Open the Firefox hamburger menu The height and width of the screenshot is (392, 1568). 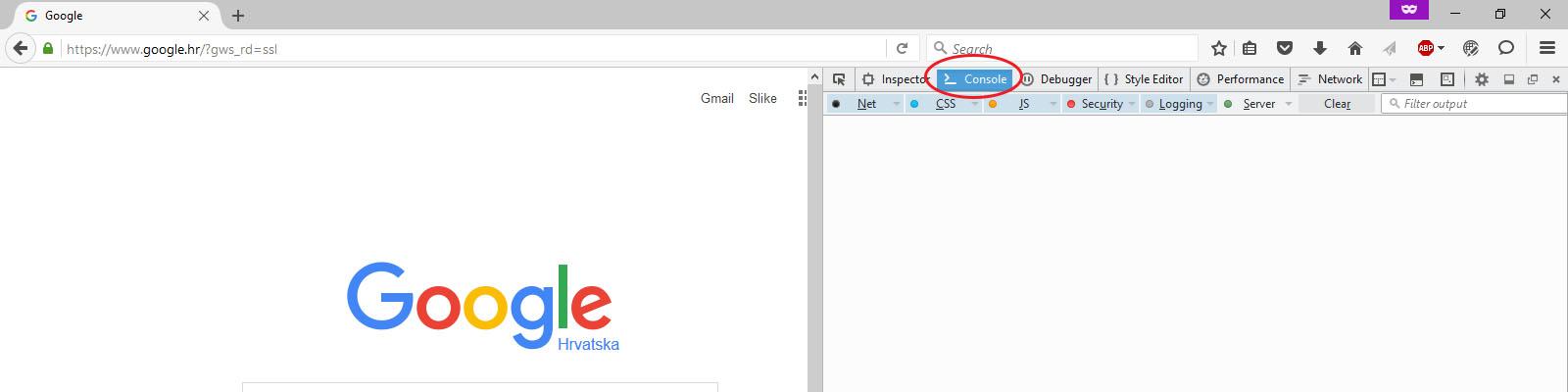[1547, 48]
